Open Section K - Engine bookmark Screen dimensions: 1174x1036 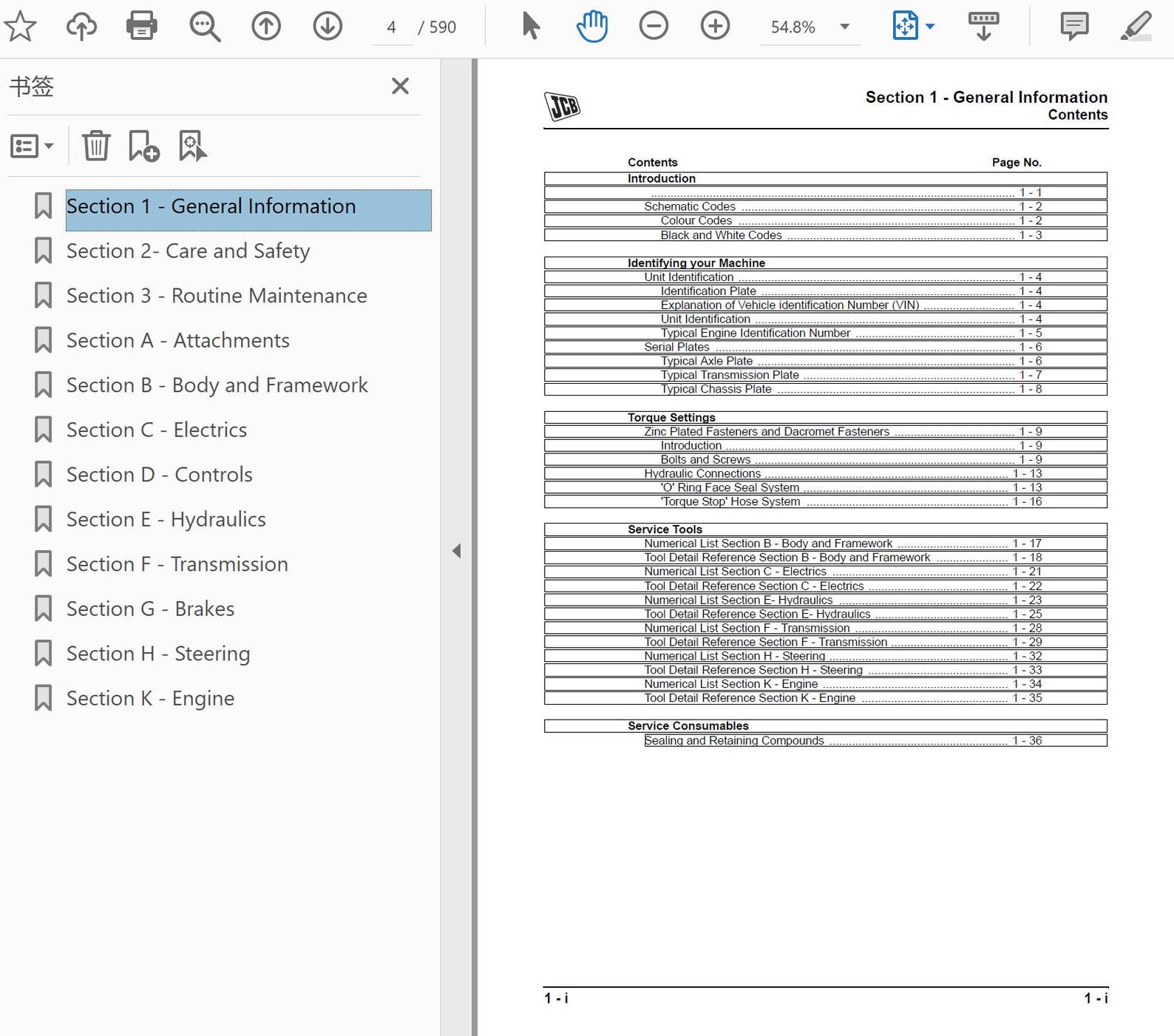pyautogui.click(x=151, y=698)
